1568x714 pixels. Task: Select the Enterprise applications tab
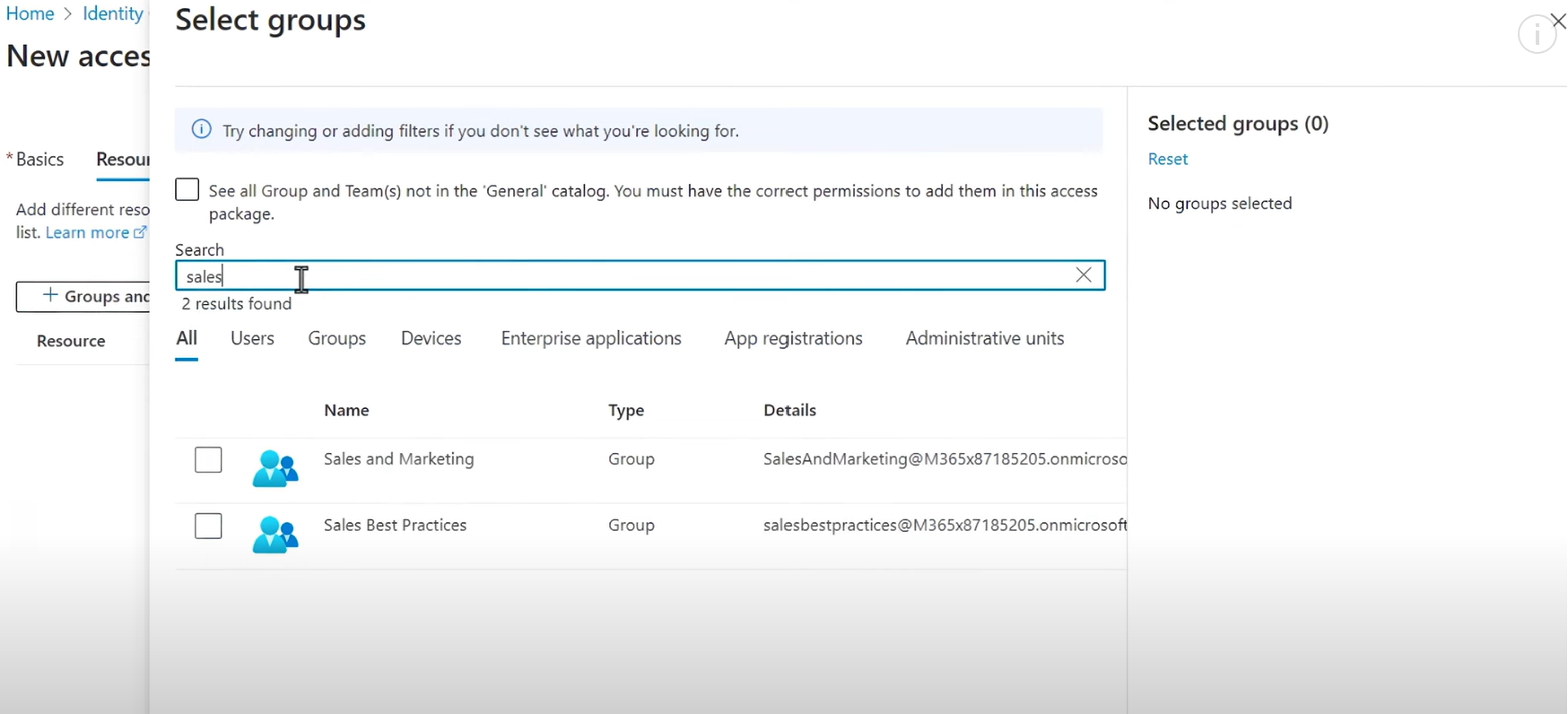[x=591, y=338]
